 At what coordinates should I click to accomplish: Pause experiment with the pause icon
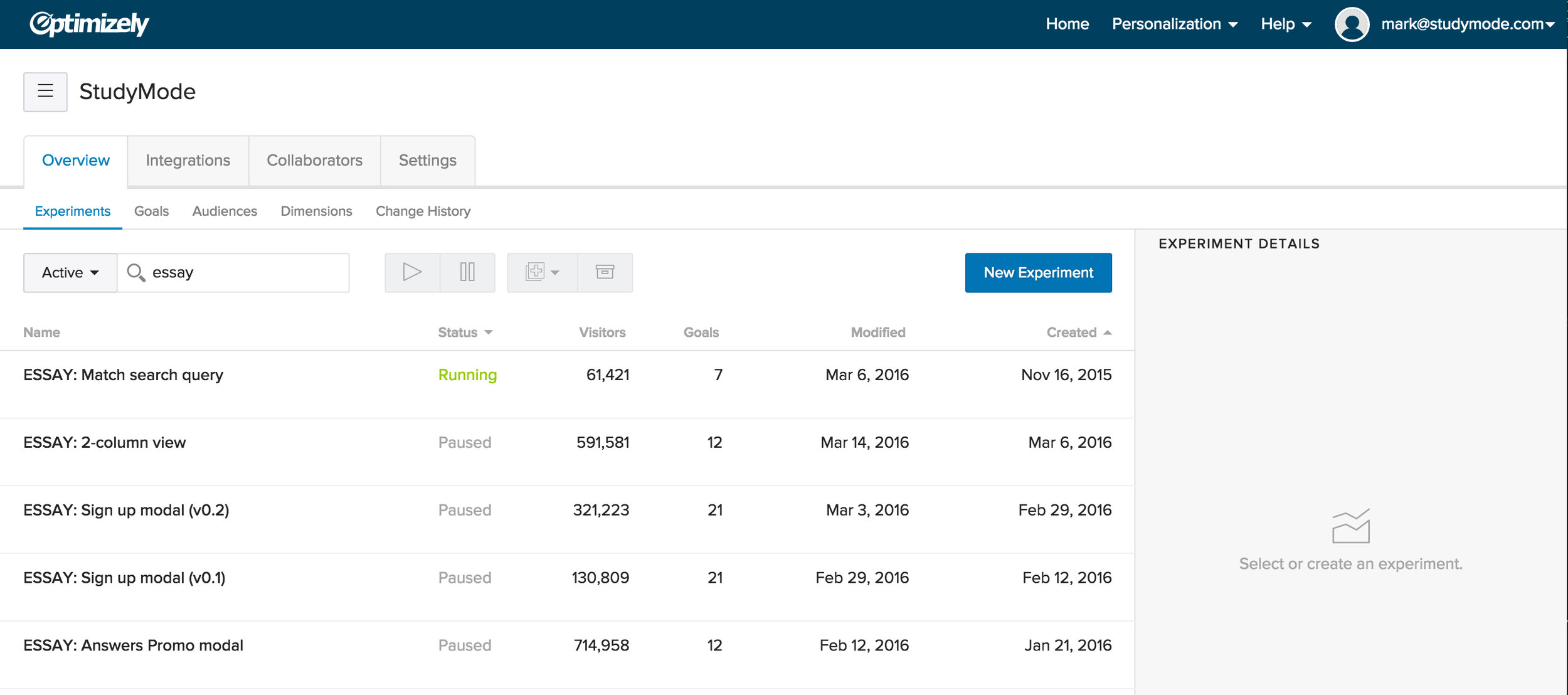tap(467, 272)
